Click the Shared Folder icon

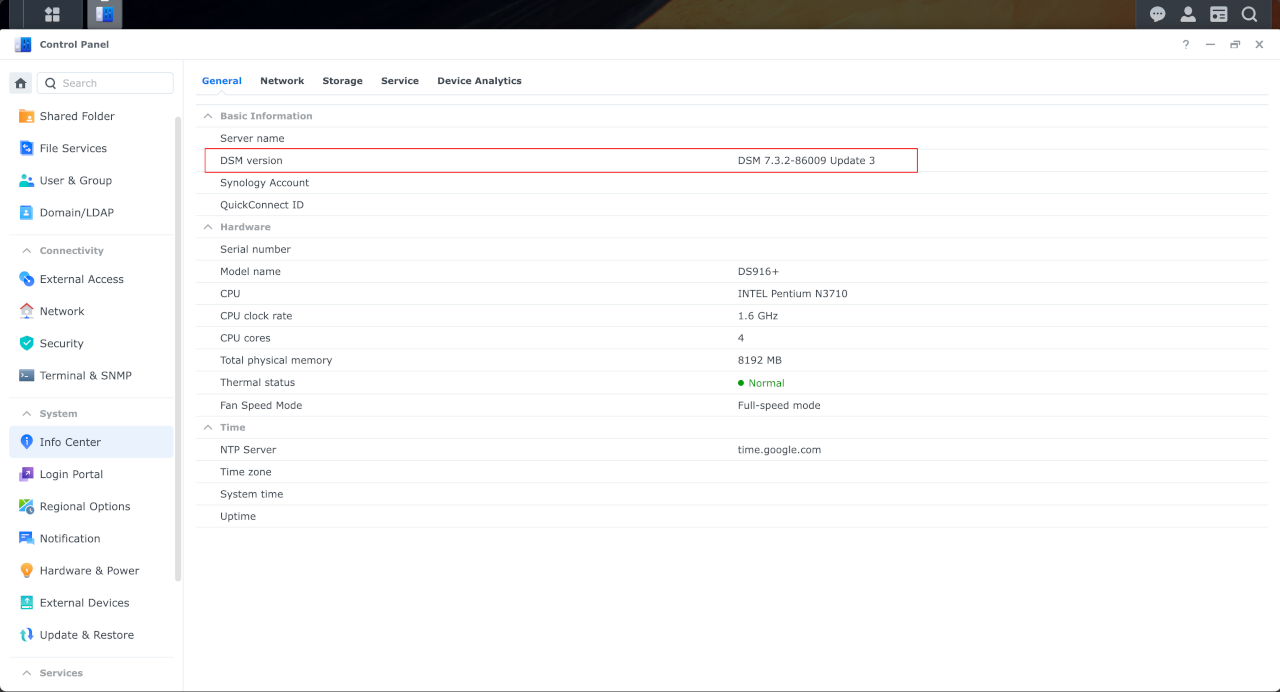[27, 116]
